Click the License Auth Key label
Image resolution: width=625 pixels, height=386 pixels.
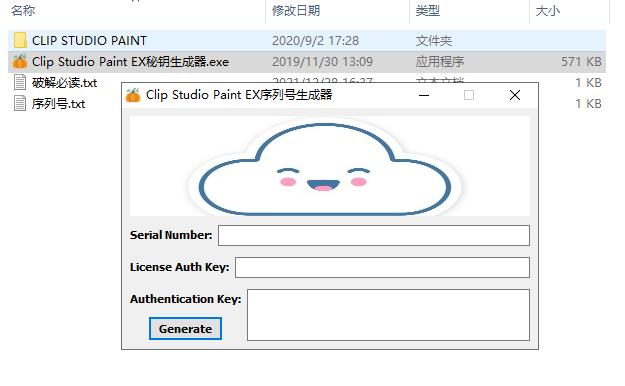coord(180,267)
